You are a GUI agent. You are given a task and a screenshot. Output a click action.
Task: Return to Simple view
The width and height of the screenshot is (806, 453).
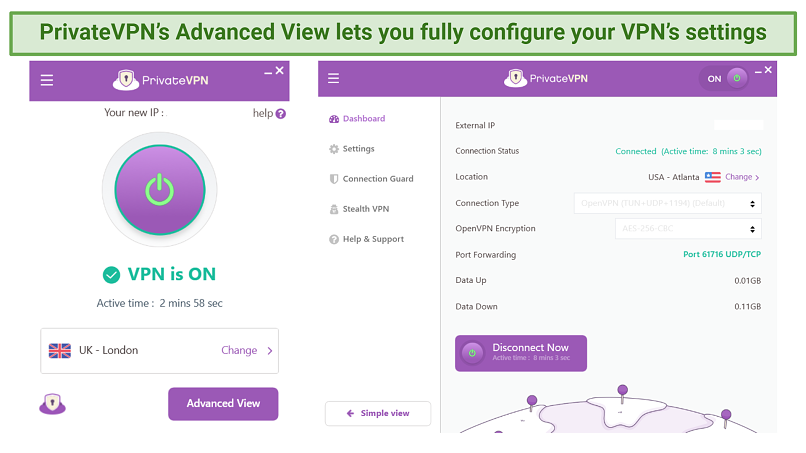(378, 413)
